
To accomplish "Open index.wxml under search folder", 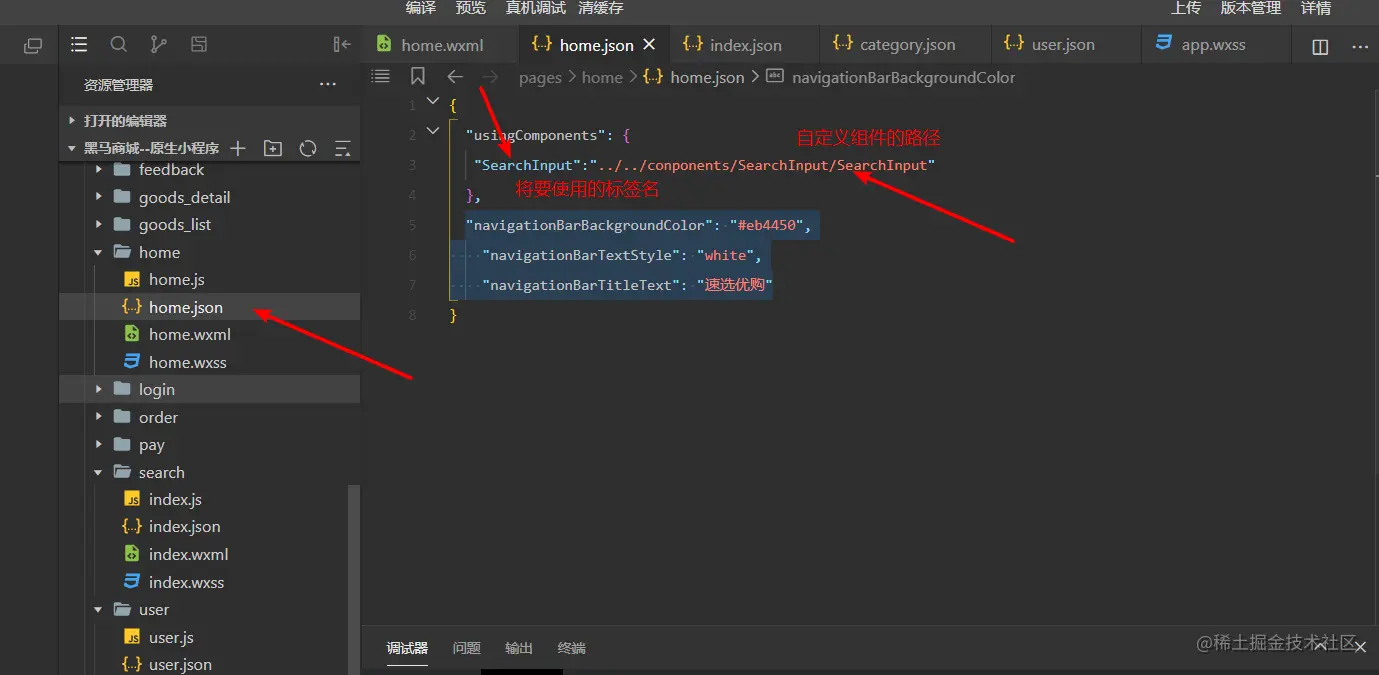I will click(x=209, y=554).
